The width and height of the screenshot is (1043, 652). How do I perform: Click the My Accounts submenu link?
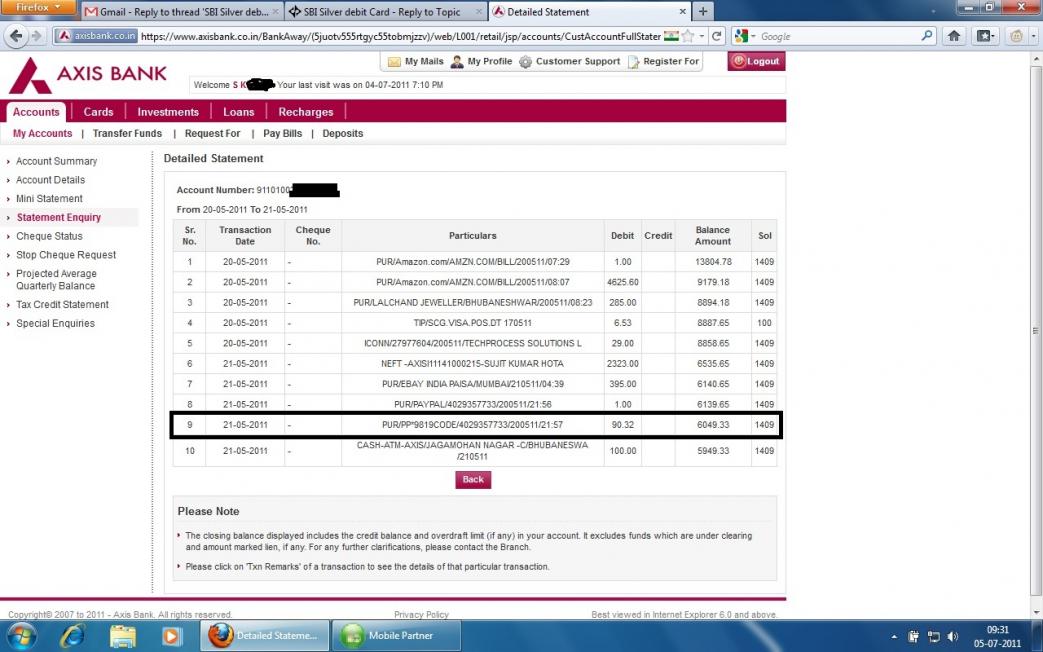coord(43,133)
